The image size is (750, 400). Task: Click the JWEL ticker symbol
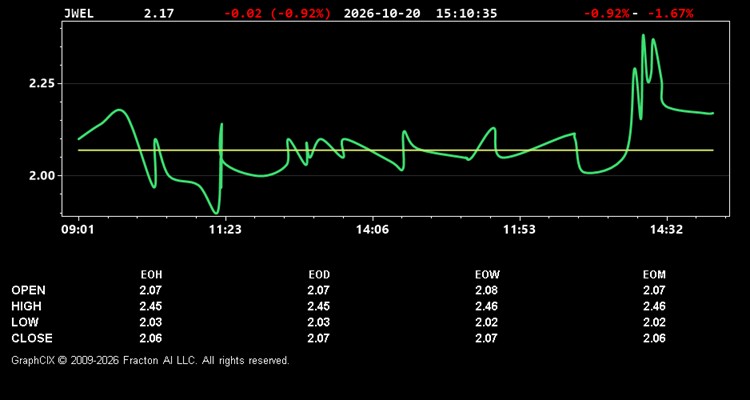[79, 13]
